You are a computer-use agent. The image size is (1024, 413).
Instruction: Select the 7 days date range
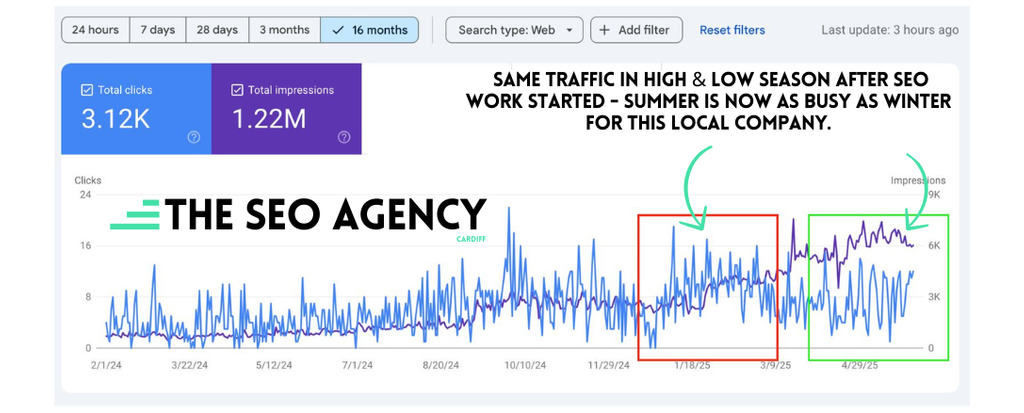tap(158, 30)
